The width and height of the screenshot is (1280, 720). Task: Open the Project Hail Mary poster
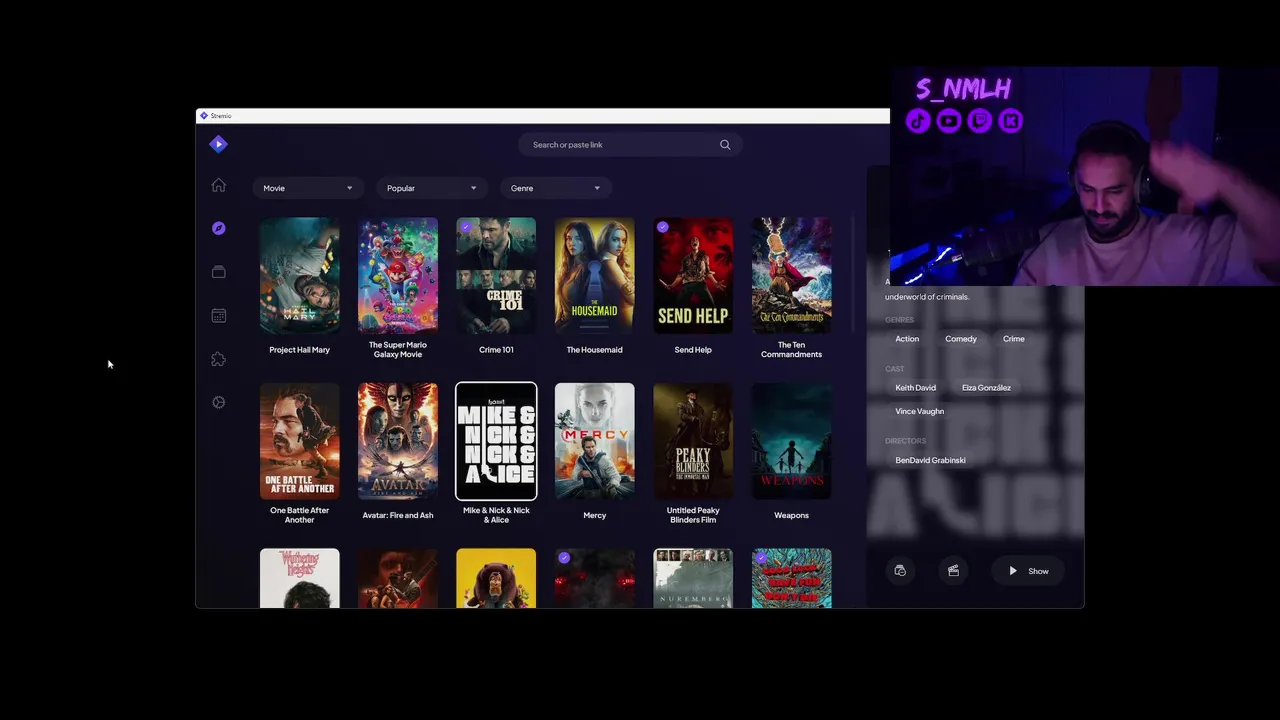pyautogui.click(x=299, y=276)
